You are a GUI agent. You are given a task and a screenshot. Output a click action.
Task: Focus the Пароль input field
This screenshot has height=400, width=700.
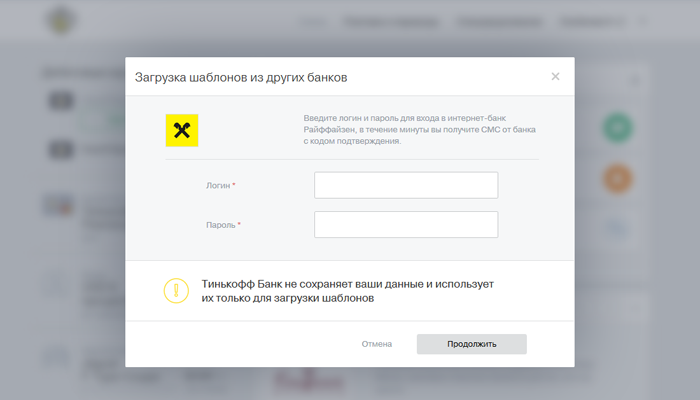(405, 224)
